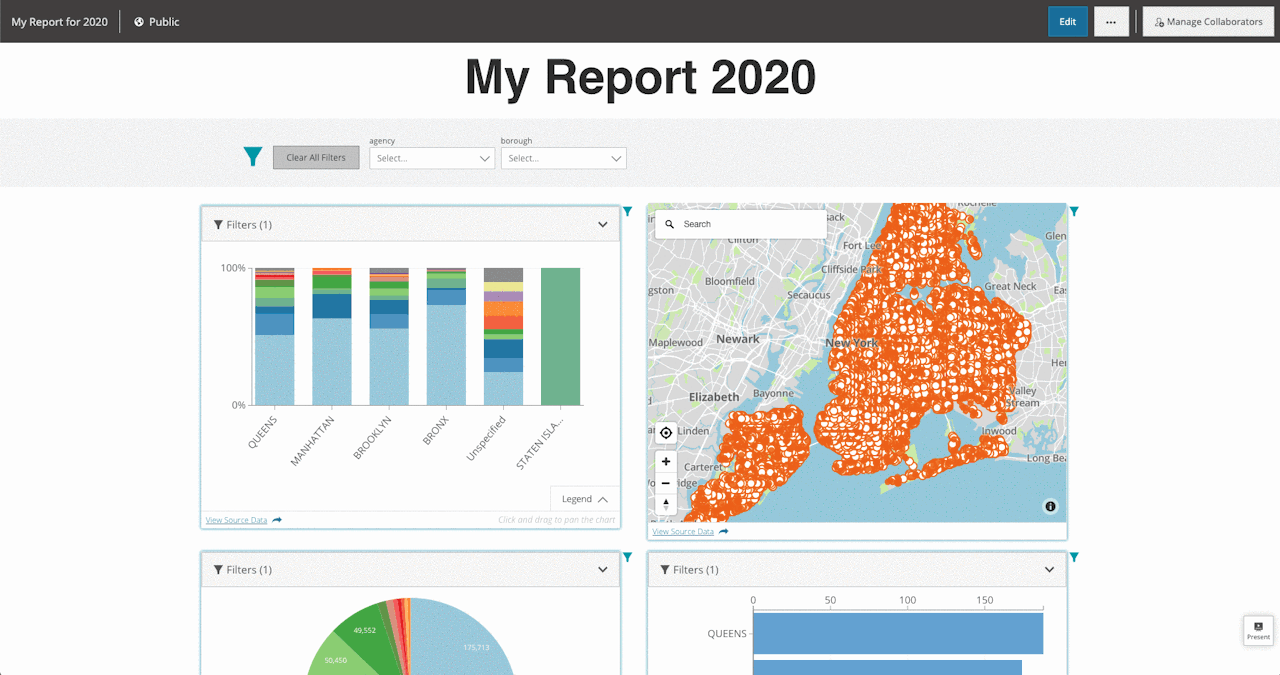Click the large teal filter funnel icon
The height and width of the screenshot is (675, 1280).
click(x=253, y=157)
